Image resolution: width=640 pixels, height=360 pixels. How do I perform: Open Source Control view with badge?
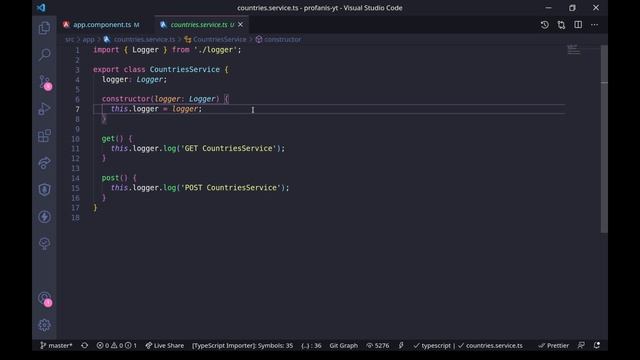(45, 82)
